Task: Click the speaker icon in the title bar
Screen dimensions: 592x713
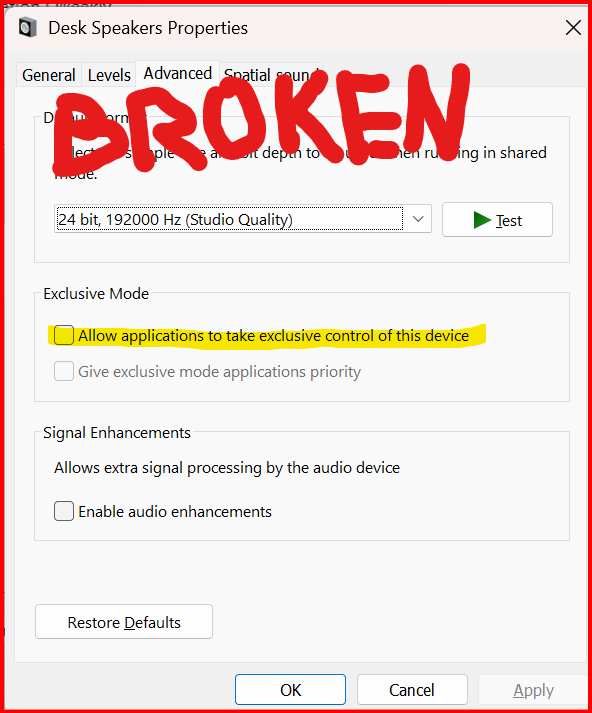Action: tap(27, 27)
